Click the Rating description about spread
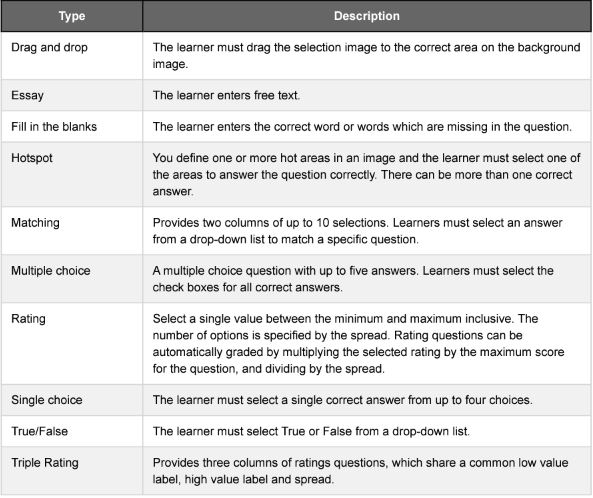593x498 pixels. pyautogui.click(x=359, y=344)
